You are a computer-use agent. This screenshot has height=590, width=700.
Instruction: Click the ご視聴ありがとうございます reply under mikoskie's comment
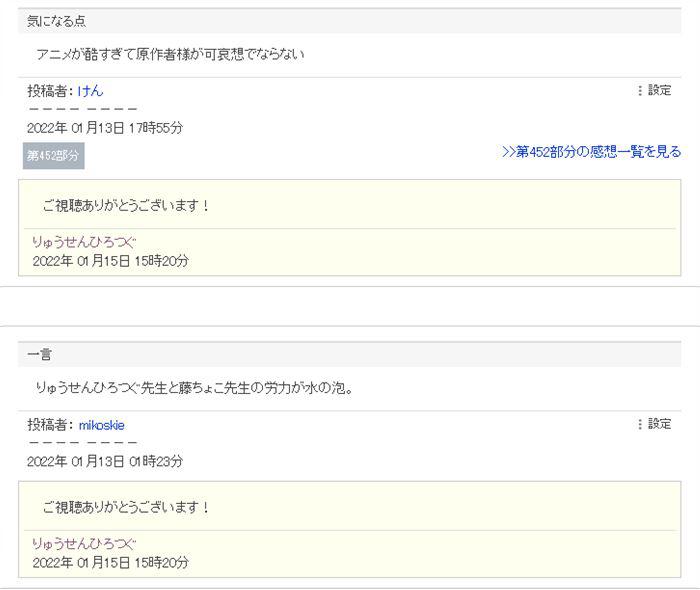coord(127,508)
